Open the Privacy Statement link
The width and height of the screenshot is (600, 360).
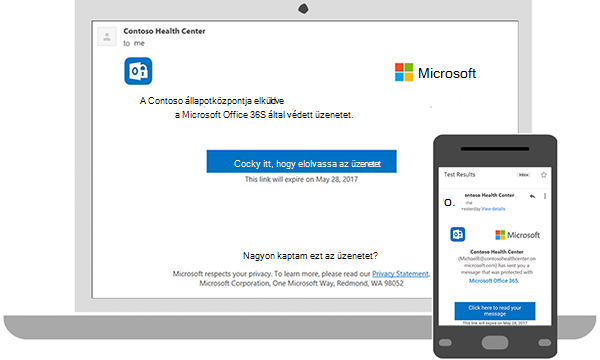pos(400,274)
